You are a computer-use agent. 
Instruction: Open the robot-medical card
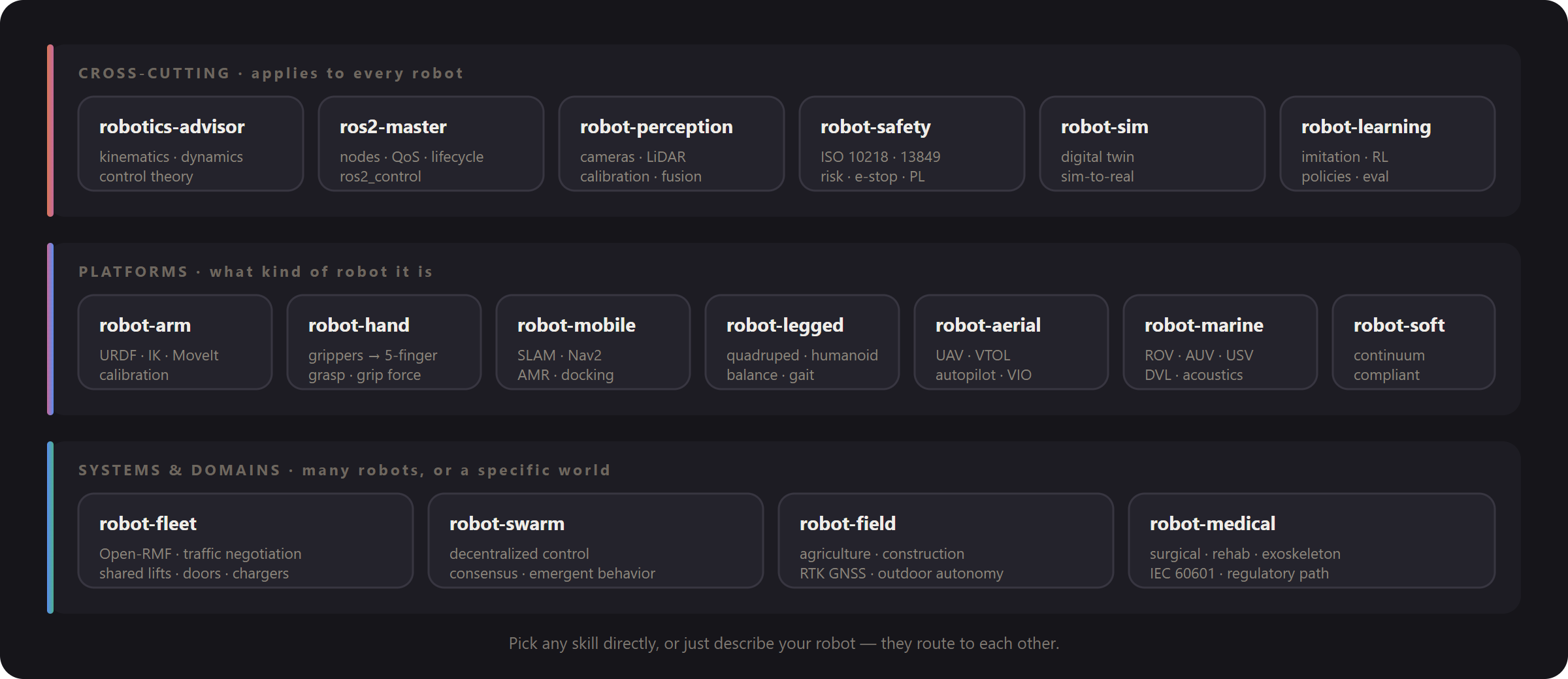click(x=1312, y=541)
